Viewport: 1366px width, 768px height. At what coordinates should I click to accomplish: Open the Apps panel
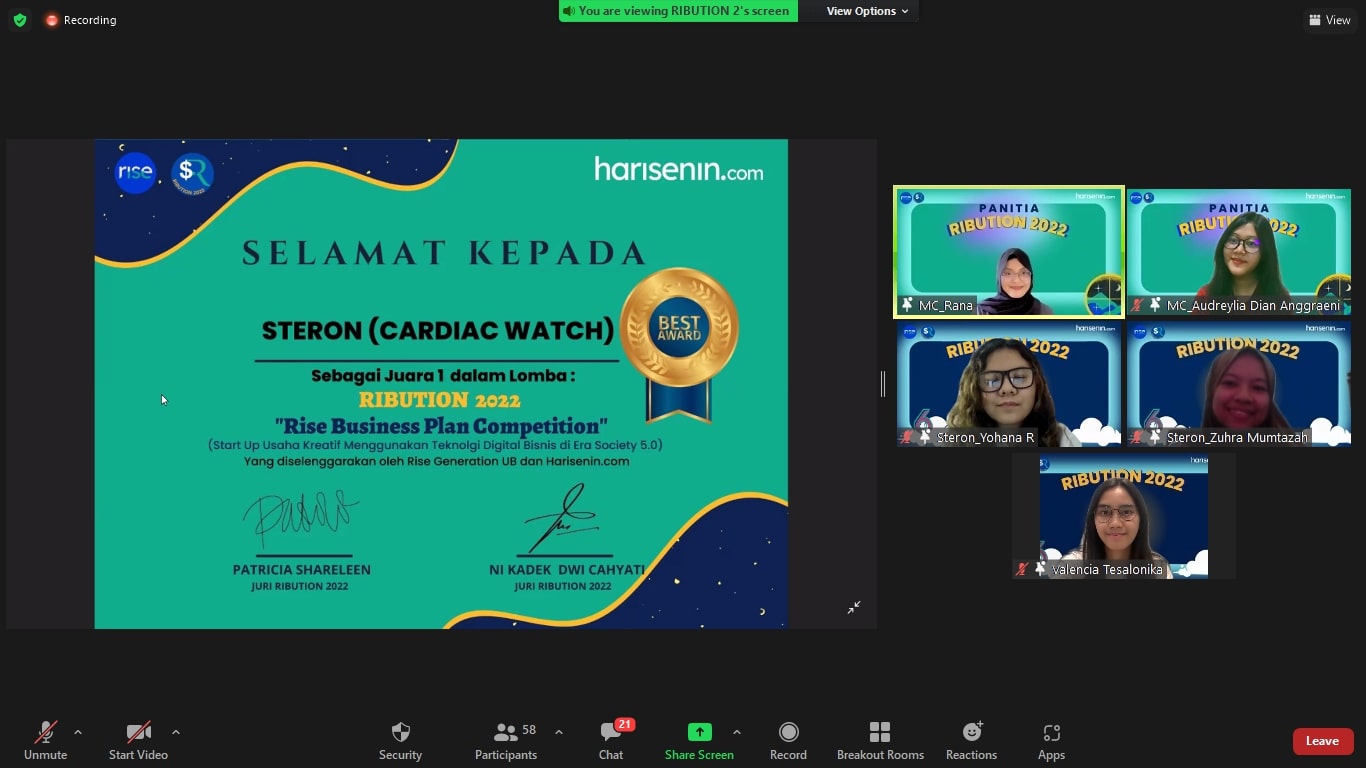pyautogui.click(x=1051, y=741)
